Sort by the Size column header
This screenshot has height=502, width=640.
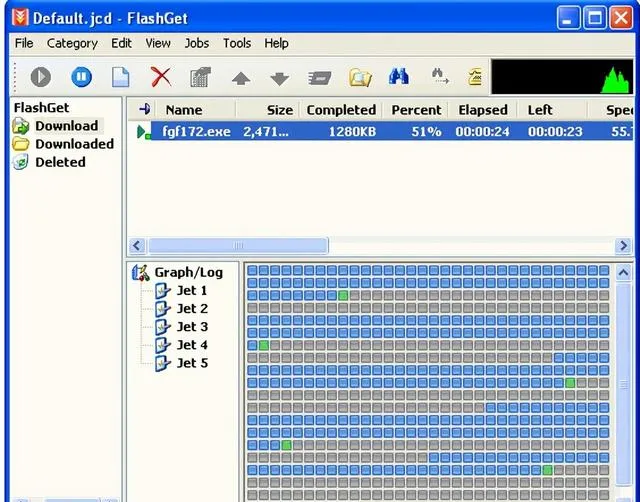(x=267, y=110)
